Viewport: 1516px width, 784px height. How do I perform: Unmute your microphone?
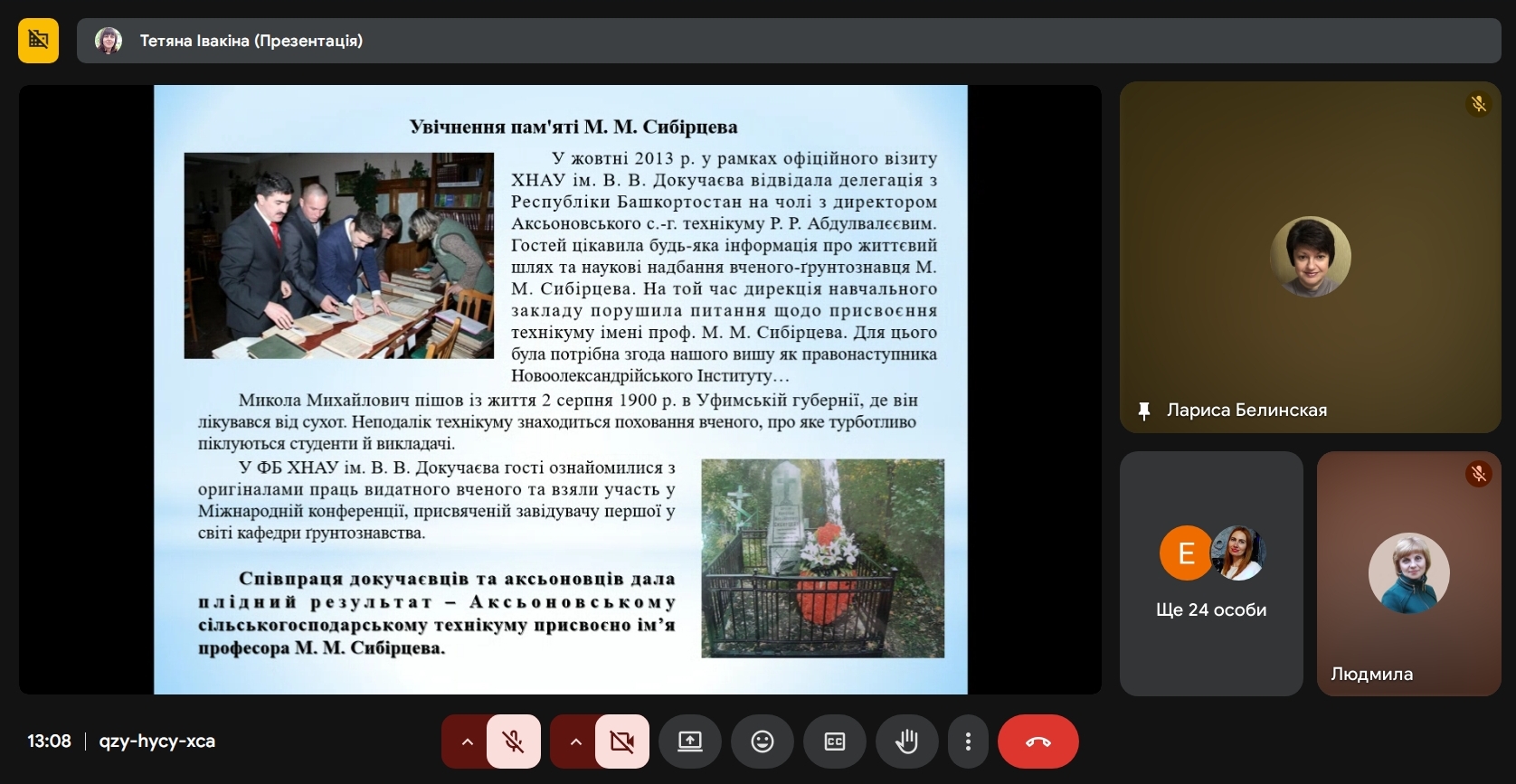tap(514, 741)
